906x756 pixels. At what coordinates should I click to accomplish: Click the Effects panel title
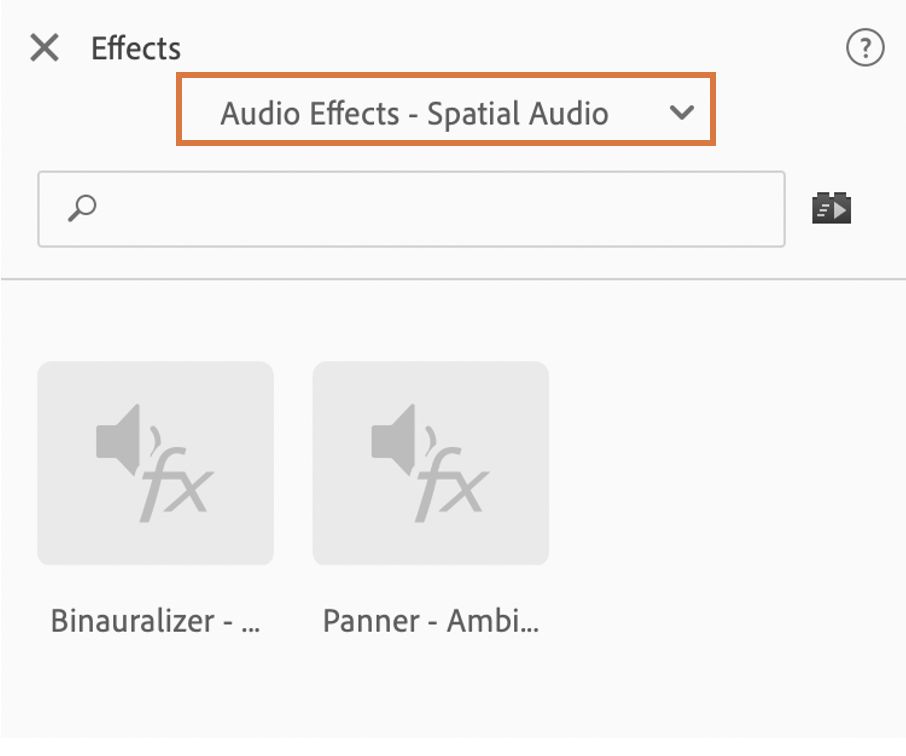136,48
